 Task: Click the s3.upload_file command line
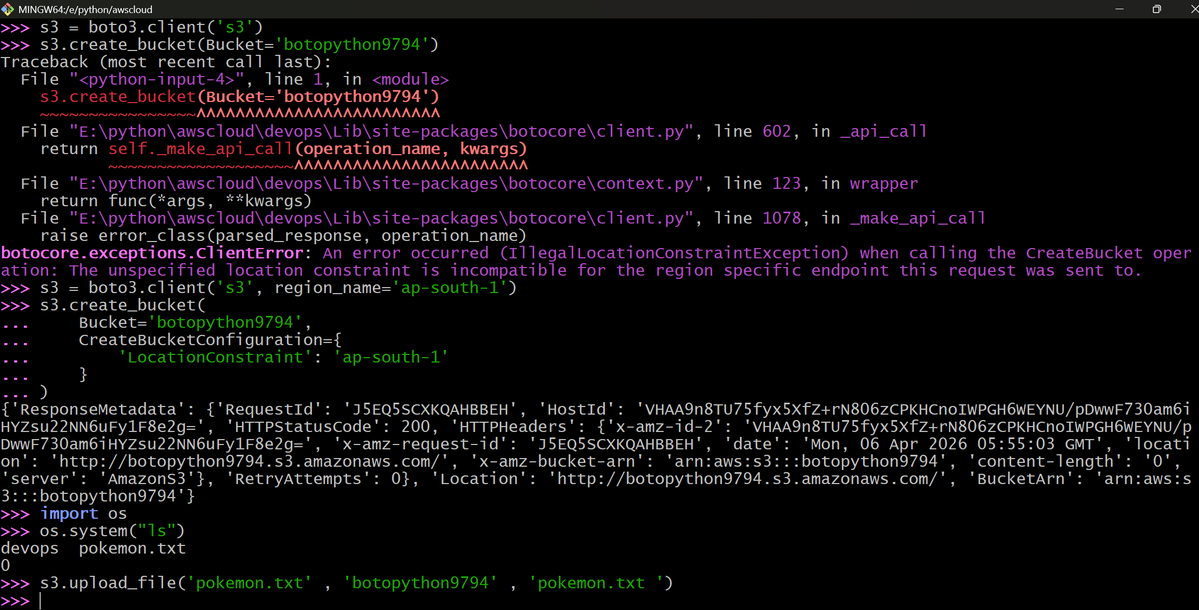(336, 583)
